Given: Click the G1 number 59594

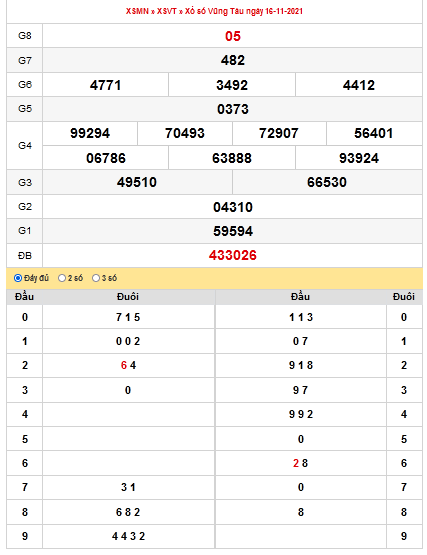Looking at the screenshot, I should click(x=233, y=231).
